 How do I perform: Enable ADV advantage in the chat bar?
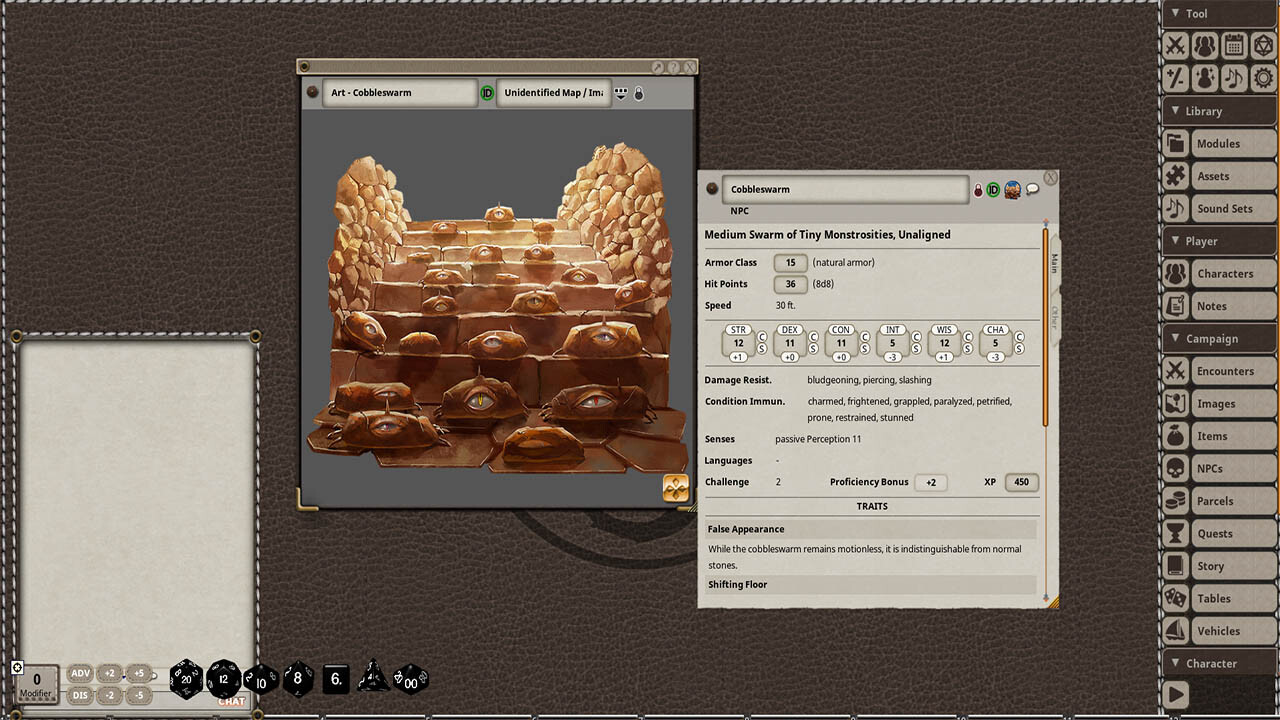pos(79,673)
